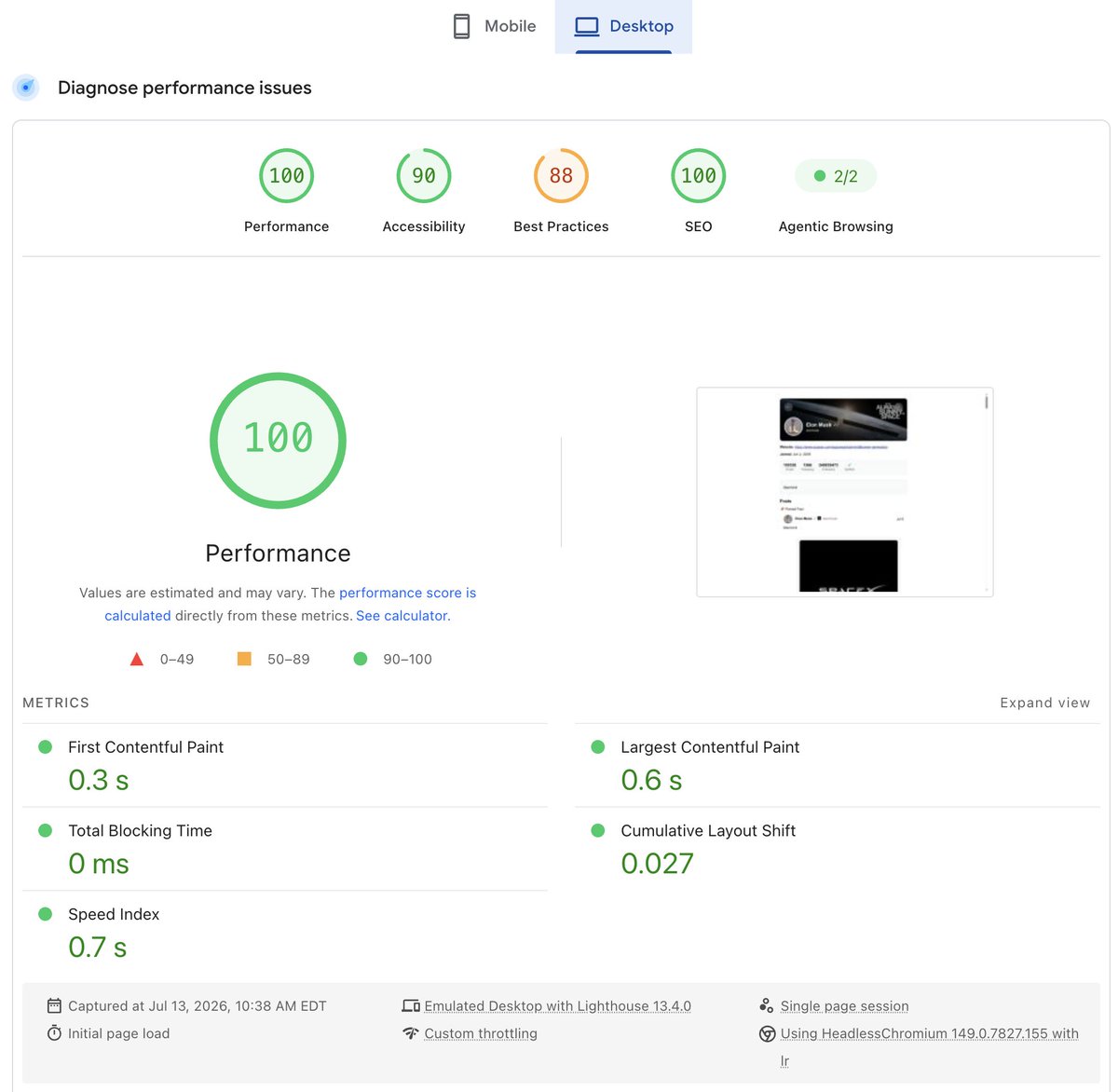Open Emulated Desktop with Lighthouse 13.4.0 details
This screenshot has height=1092, width=1118.
[557, 1006]
